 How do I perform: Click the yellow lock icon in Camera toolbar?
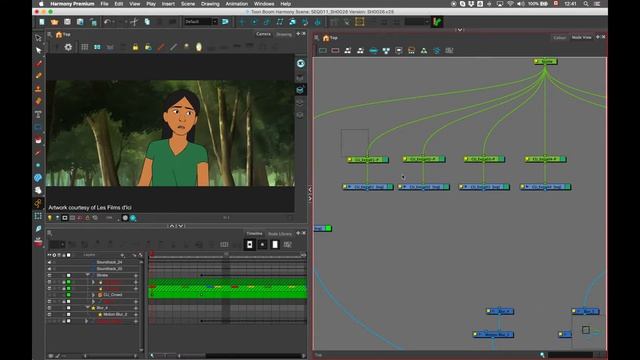135,47
